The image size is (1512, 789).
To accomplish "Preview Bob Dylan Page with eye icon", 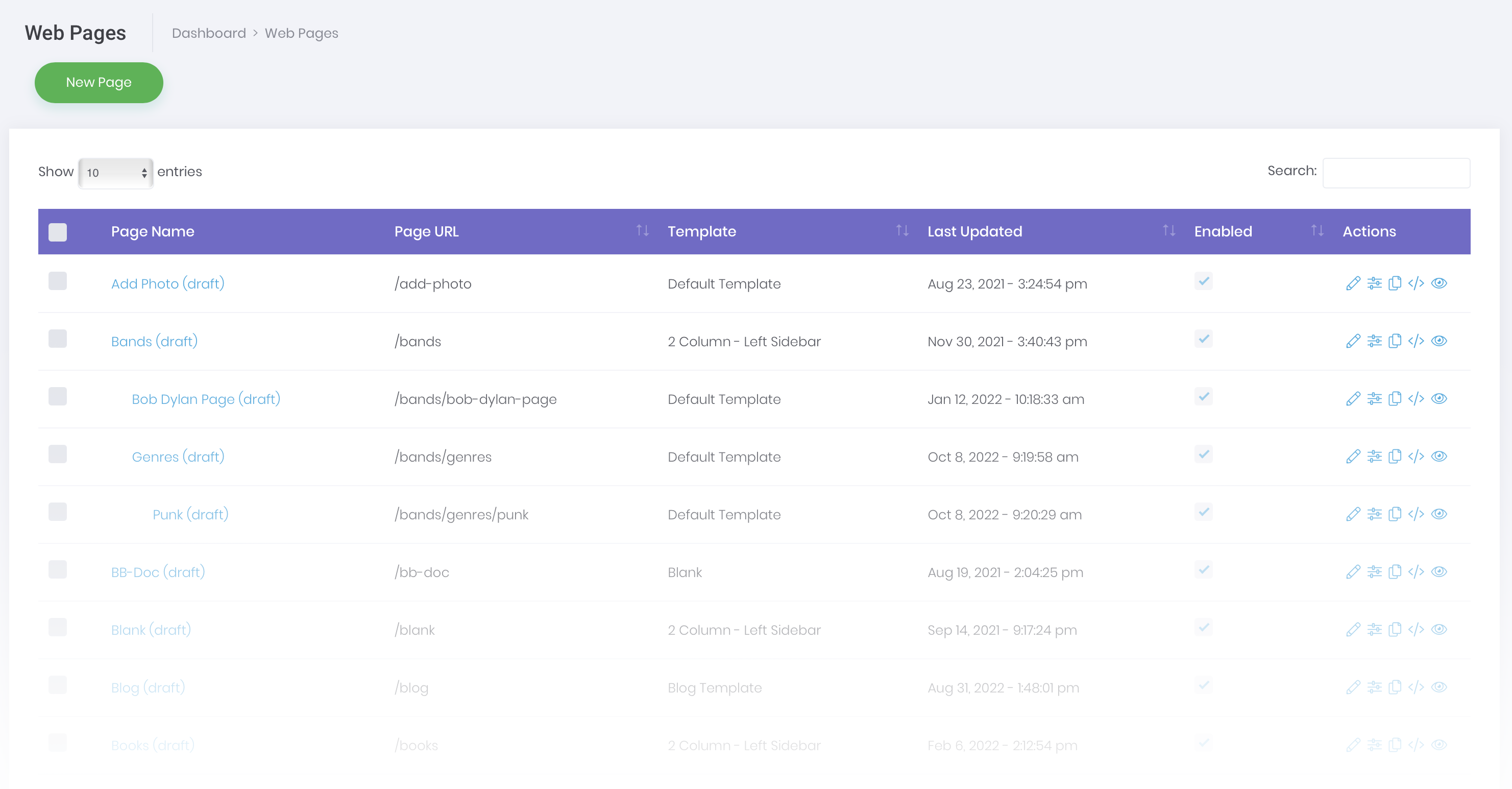I will coord(1438,399).
